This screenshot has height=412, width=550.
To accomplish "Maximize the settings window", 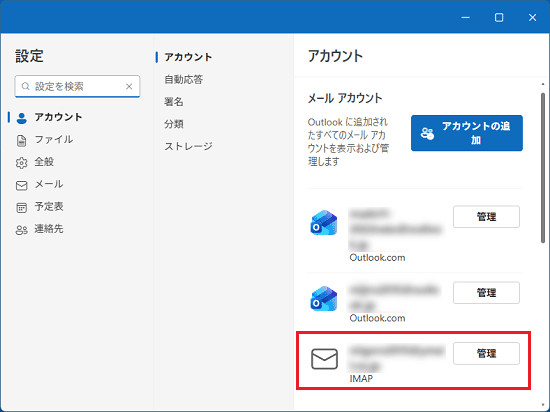I will (499, 18).
